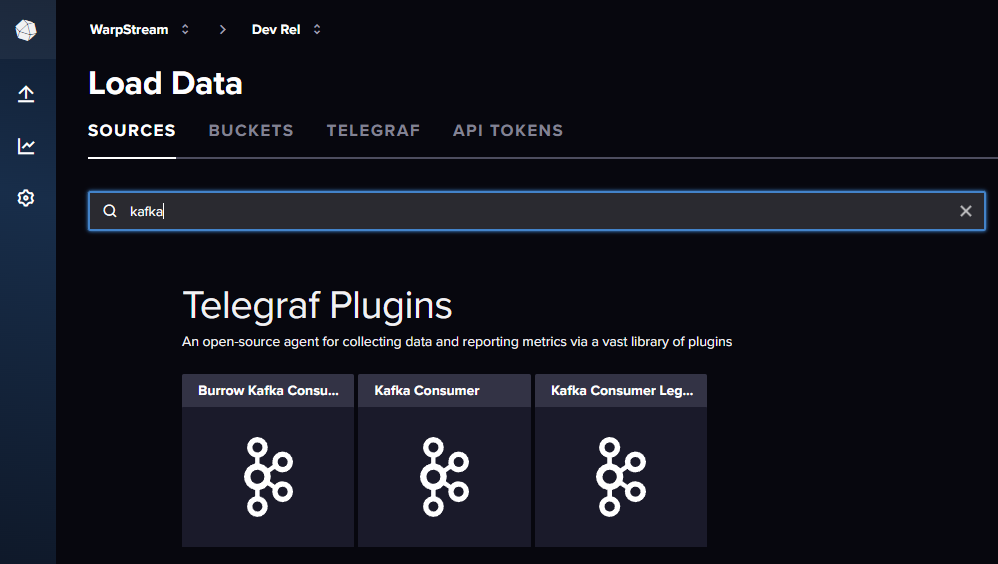This screenshot has width=998, height=564.
Task: Click the InfluxDB logo in the sidebar
Action: pos(26,30)
